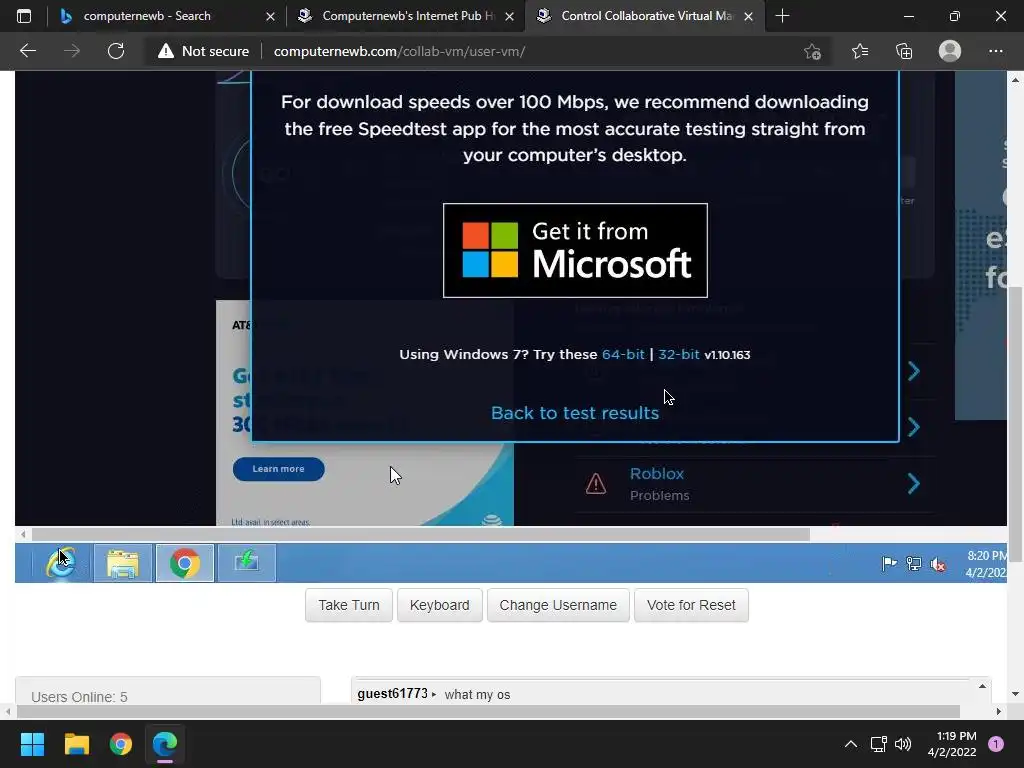Expand the Roblox row chevron arrow
Image resolution: width=1024 pixels, height=768 pixels.
pos(914,483)
